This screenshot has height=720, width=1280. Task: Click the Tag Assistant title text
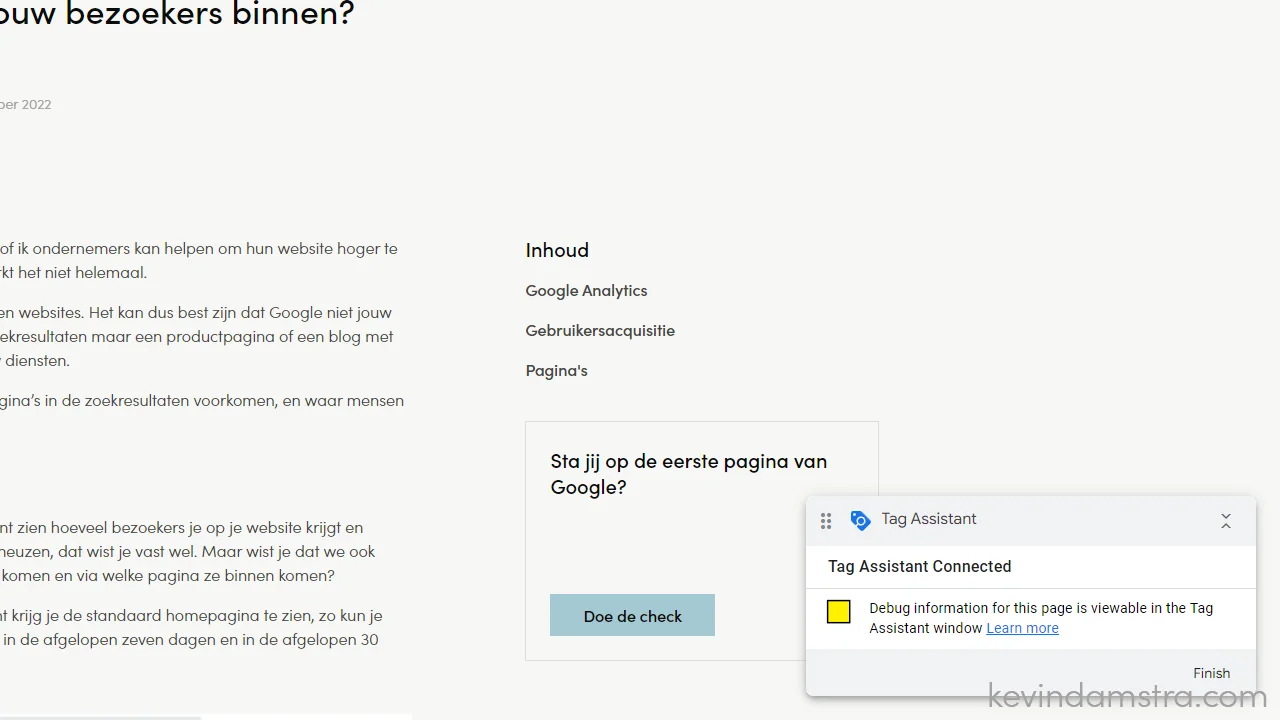pos(929,519)
